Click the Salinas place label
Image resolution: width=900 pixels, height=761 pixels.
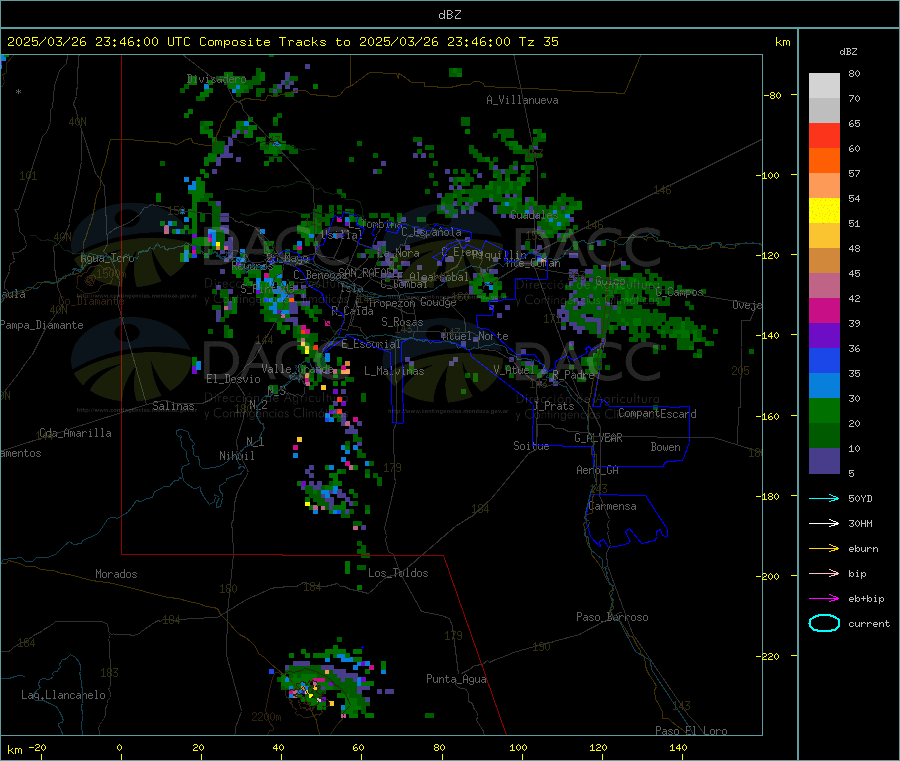click(173, 406)
